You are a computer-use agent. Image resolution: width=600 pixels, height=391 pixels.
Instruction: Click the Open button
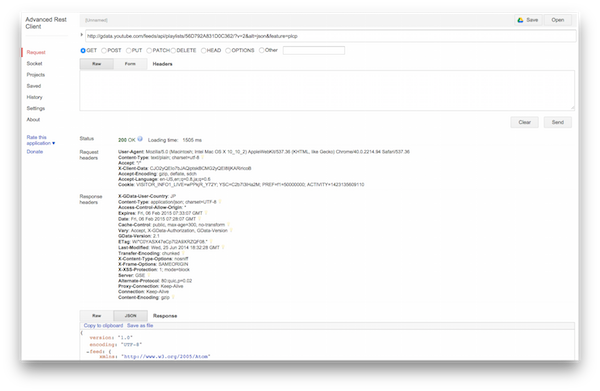coord(558,20)
